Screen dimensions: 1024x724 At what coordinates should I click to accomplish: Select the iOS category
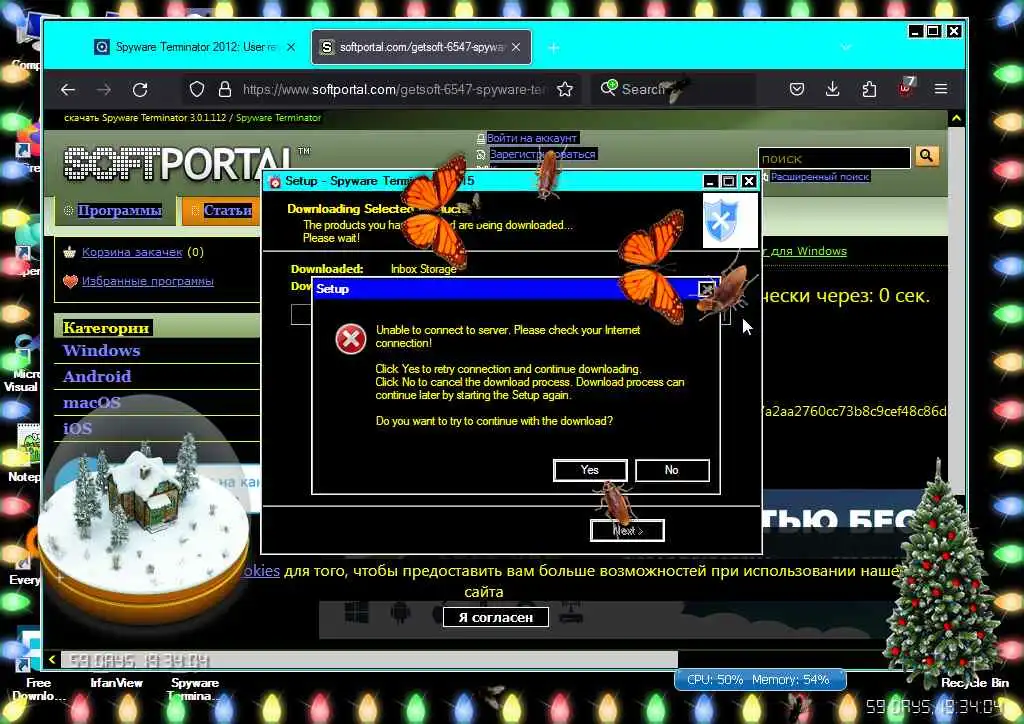77,429
